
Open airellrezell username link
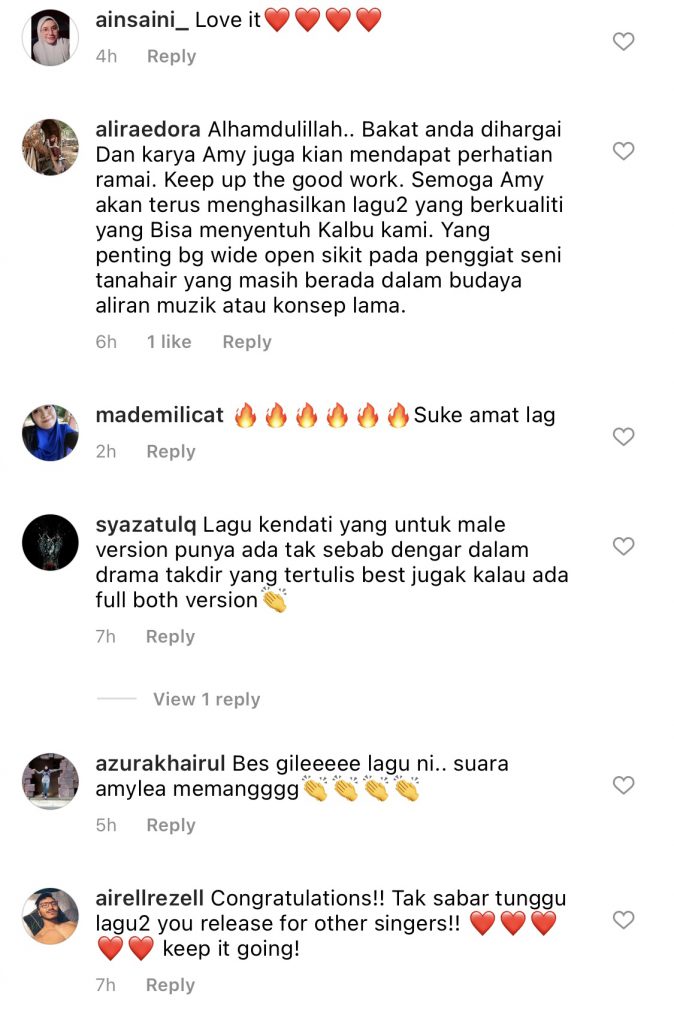pyautogui.click(x=150, y=899)
